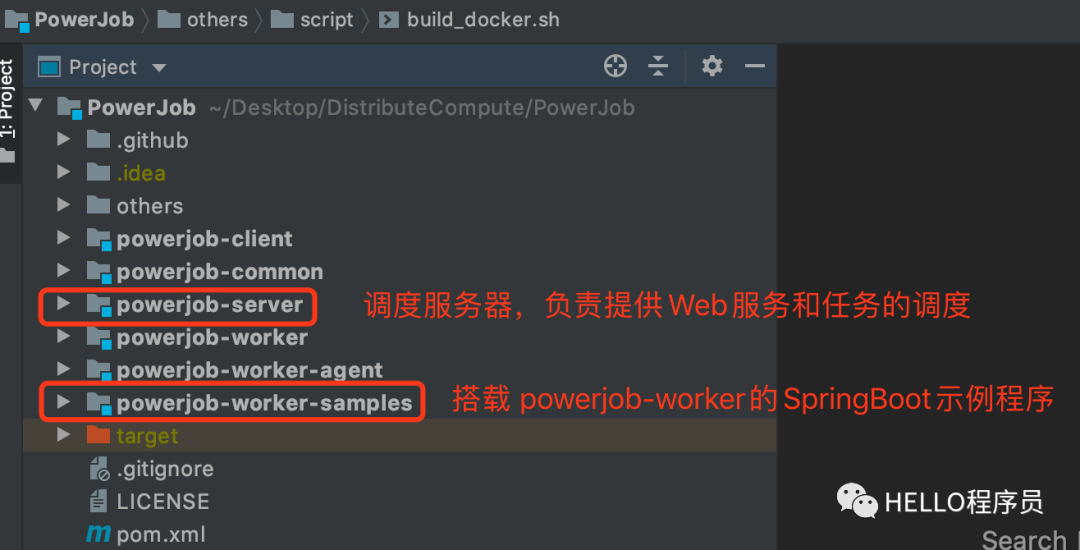Click the powerjob-client module folder icon
This screenshot has width=1080, height=550.
99,239
